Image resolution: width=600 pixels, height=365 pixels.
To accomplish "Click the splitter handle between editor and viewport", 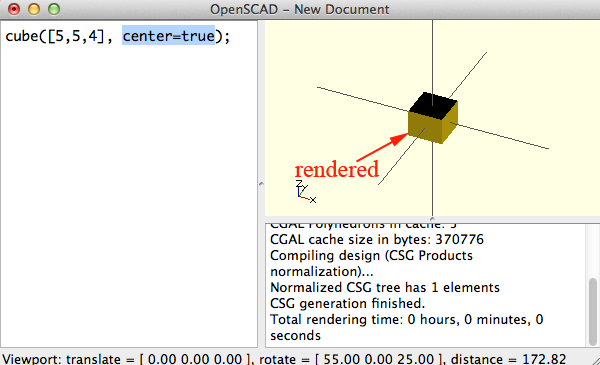I will click(261, 184).
